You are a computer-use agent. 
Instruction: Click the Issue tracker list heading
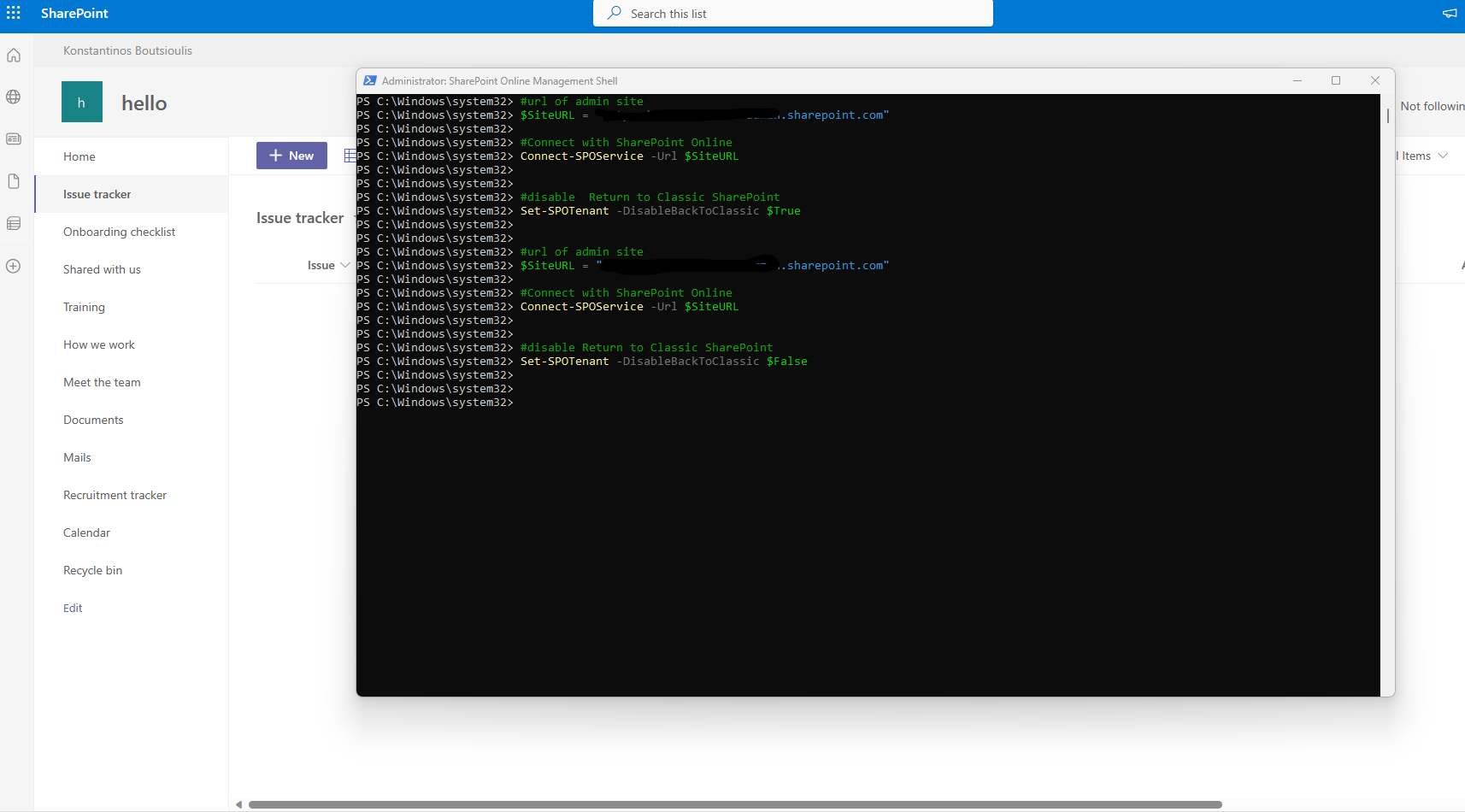point(300,218)
